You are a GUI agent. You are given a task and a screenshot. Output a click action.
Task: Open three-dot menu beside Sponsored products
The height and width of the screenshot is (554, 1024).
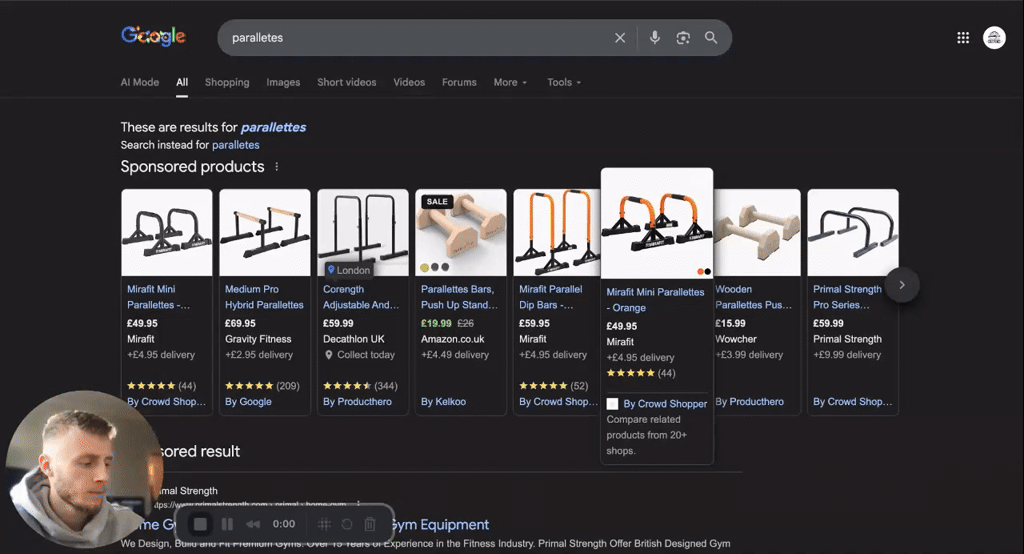click(277, 167)
